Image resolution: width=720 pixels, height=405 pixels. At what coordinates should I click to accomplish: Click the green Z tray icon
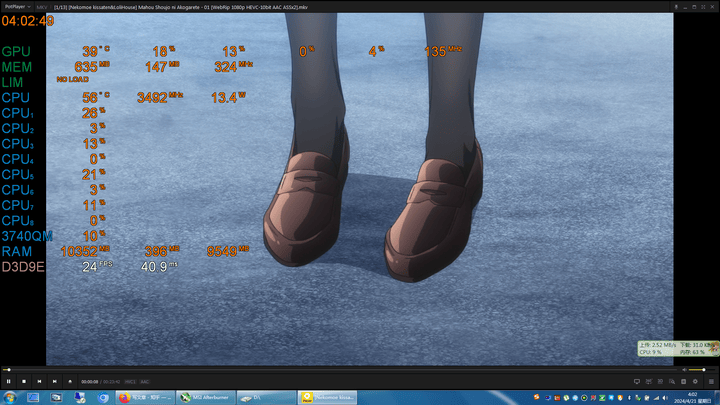click(602, 398)
